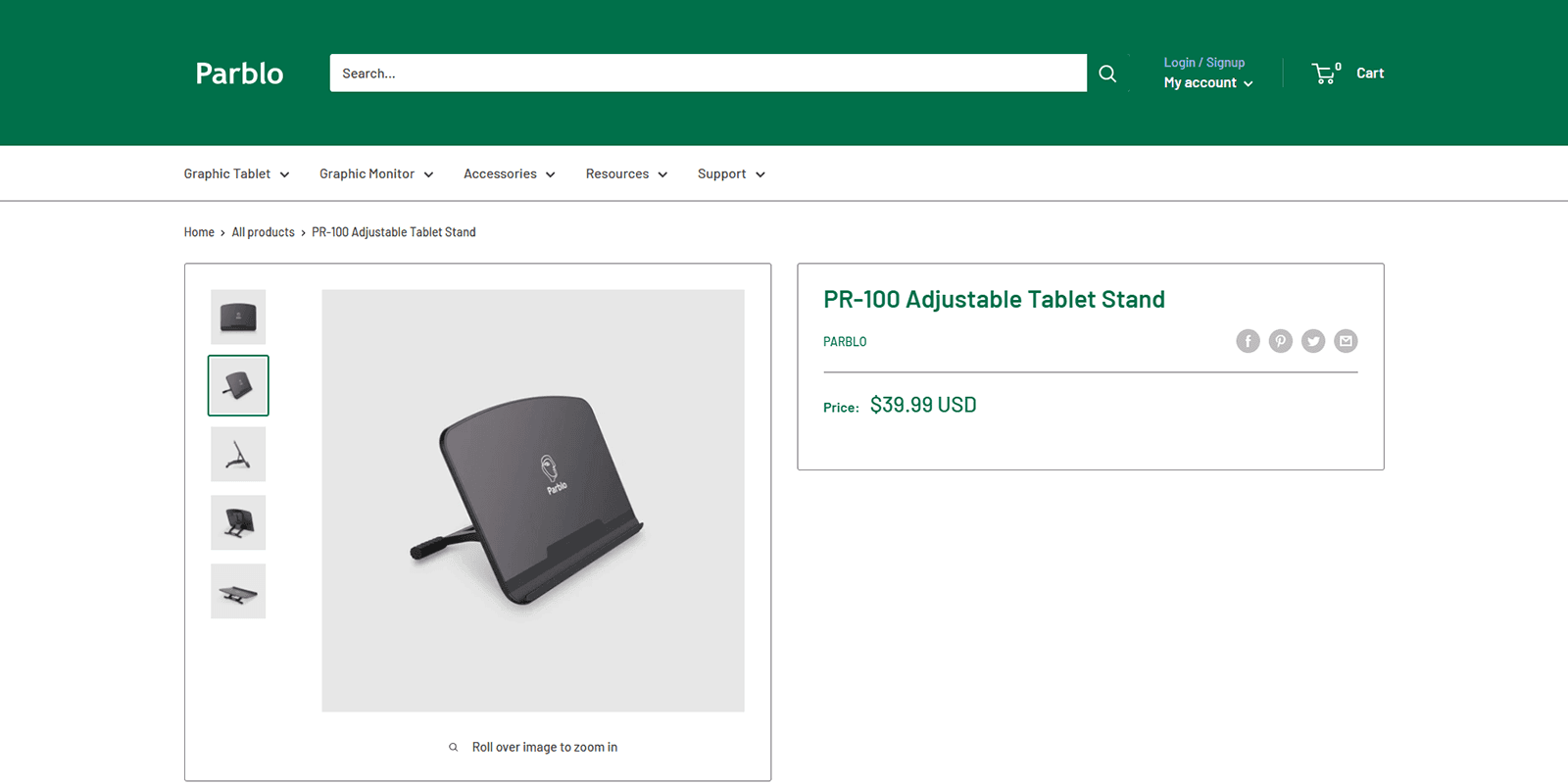Screen dimensions: 1568x784
Task: Open the Graphic Tablet menu
Action: point(236,173)
